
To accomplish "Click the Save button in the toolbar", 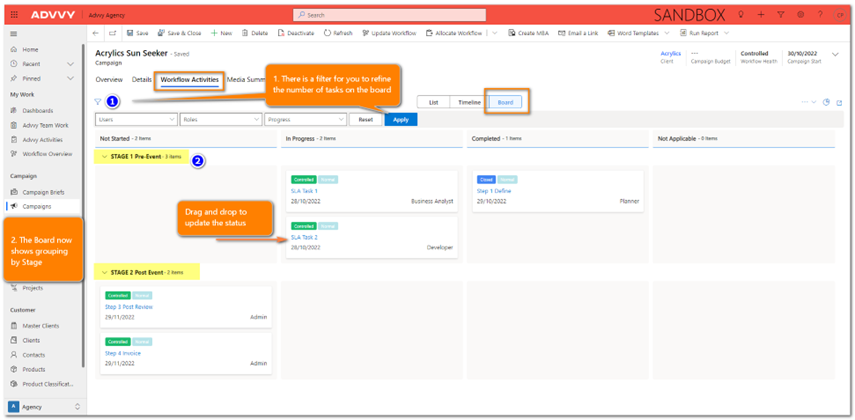I will [136, 33].
